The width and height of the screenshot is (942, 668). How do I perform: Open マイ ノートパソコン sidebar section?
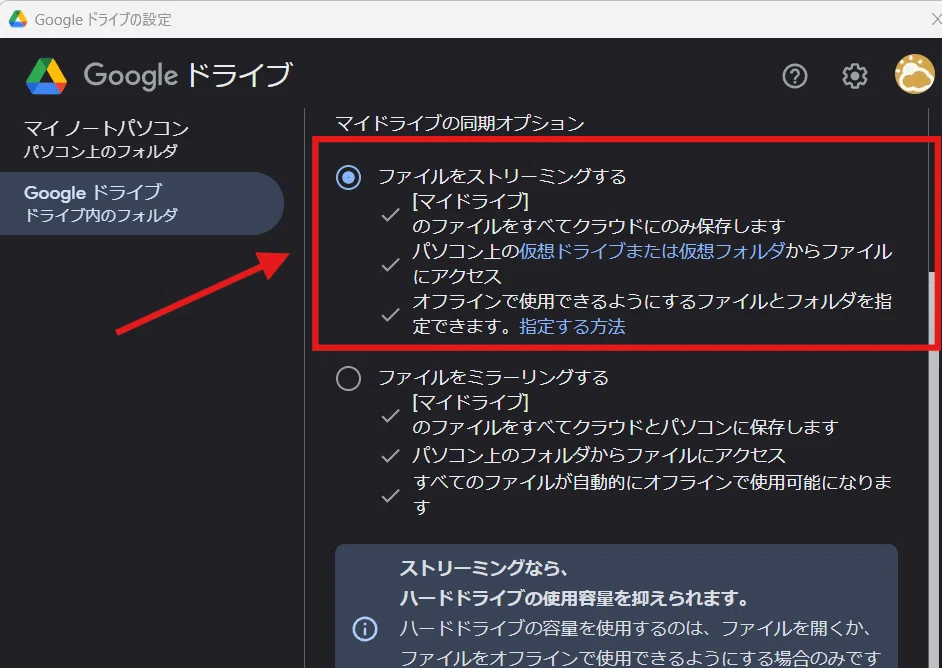click(106, 139)
